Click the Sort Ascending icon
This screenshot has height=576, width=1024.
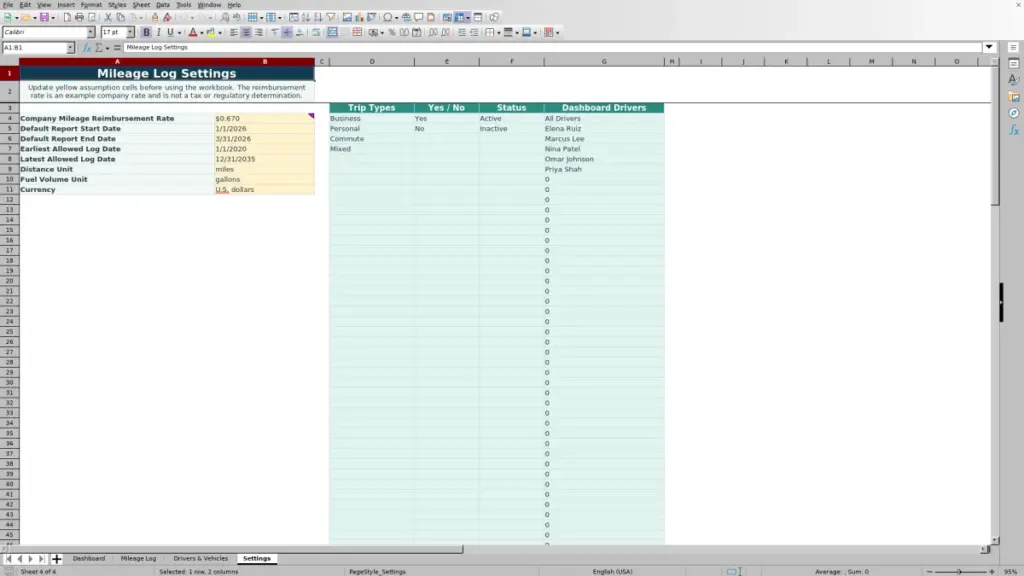tap(306, 18)
